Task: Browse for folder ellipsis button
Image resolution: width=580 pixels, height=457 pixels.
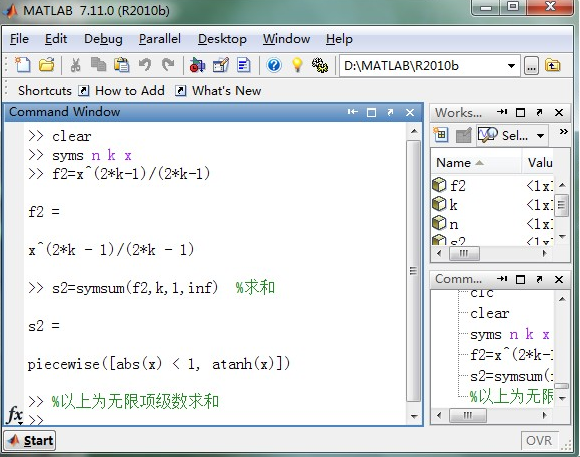Action: 531,66
